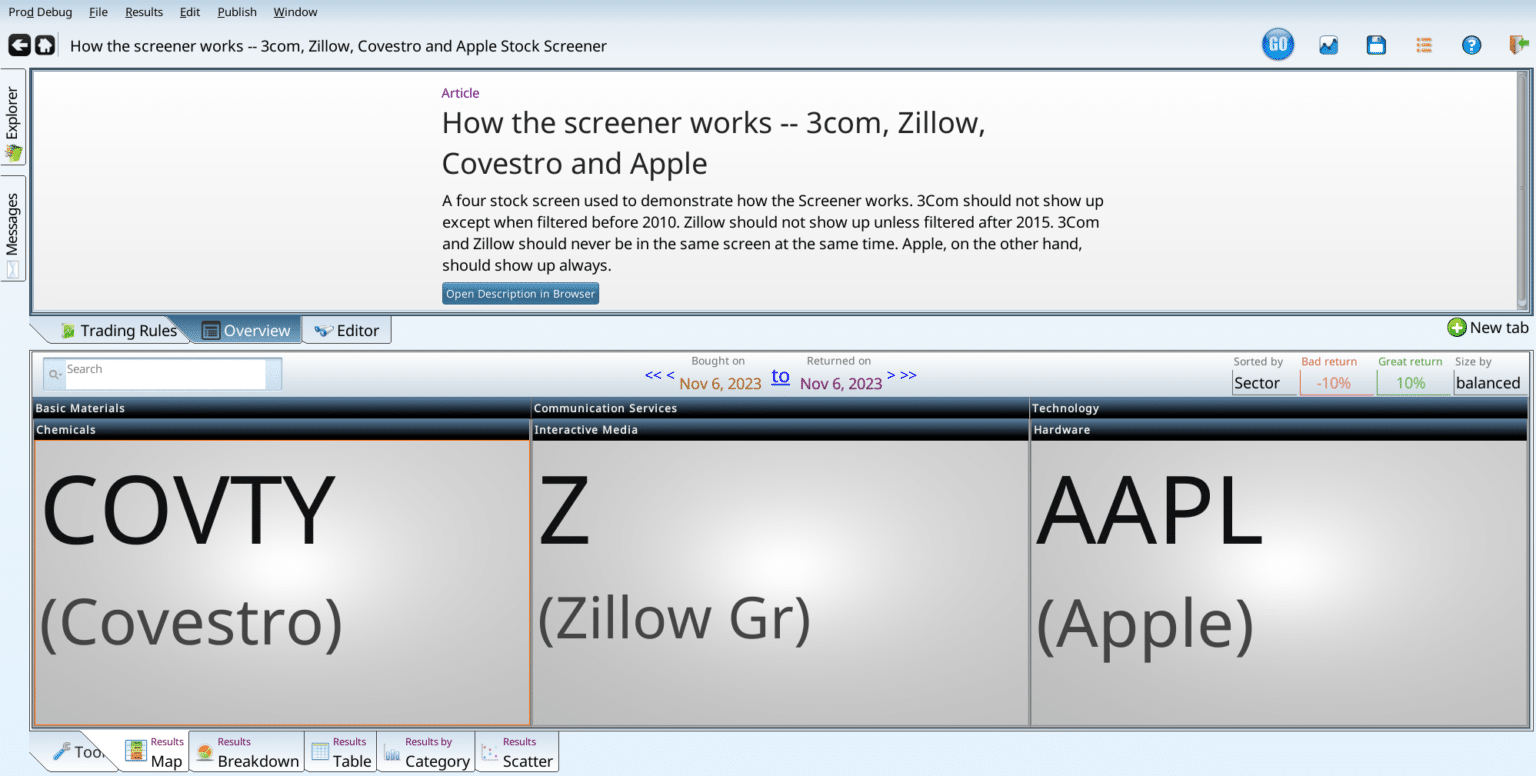Go back using the black arrow icon
Viewport: 1536px width, 776px height.
pyautogui.click(x=19, y=45)
